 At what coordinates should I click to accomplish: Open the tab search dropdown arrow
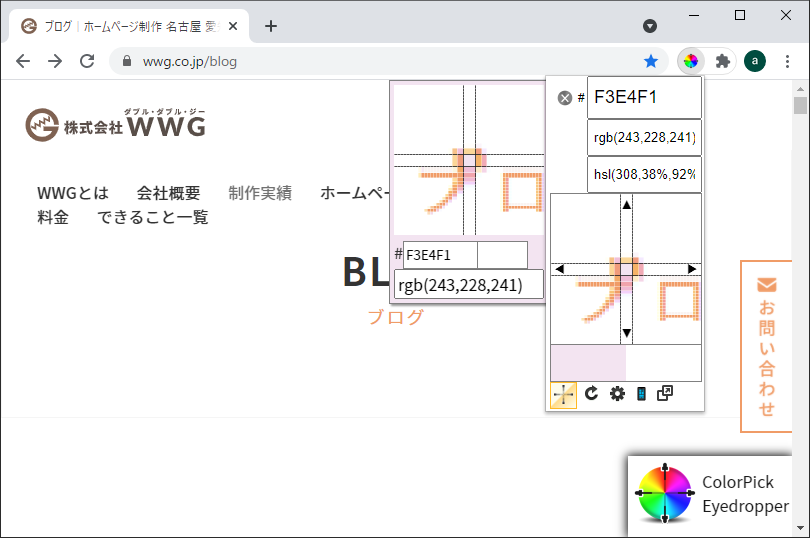point(650,26)
